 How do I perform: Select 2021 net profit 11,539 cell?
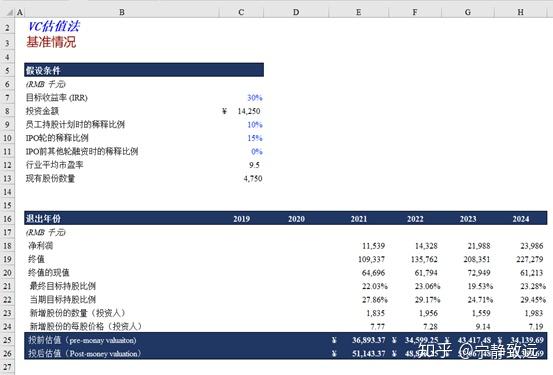[x=358, y=246]
